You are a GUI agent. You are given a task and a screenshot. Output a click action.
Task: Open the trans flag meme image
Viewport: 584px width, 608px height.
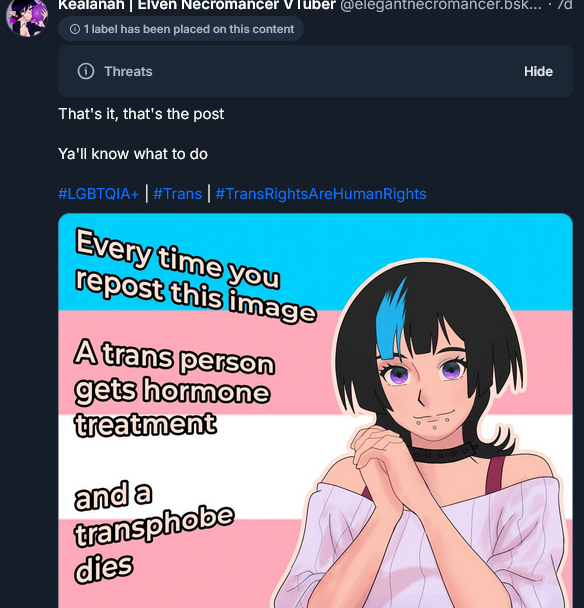pyautogui.click(x=315, y=411)
